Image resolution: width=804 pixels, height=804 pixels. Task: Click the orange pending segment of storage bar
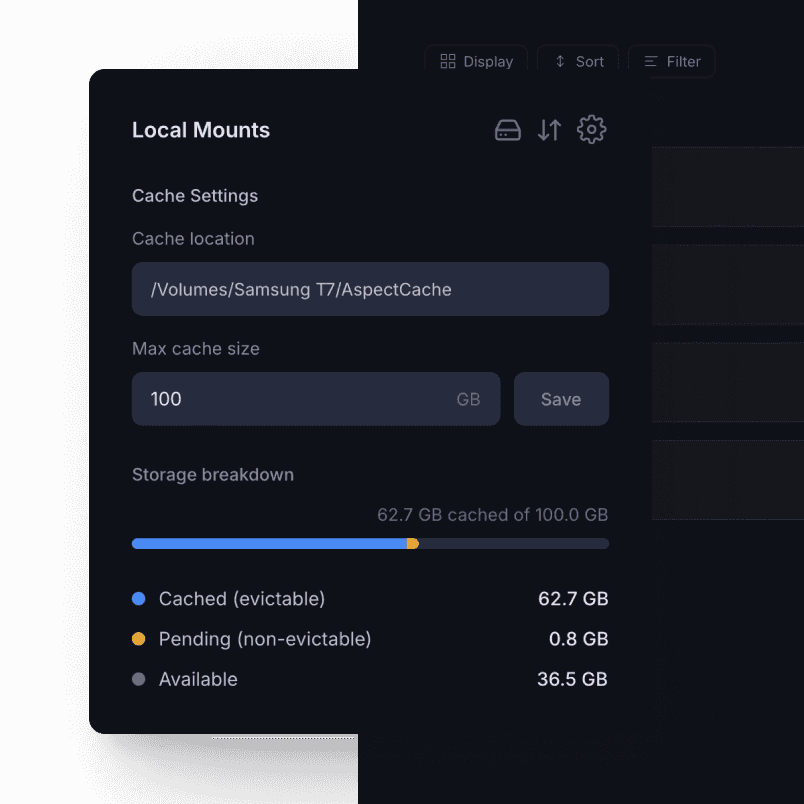[413, 544]
